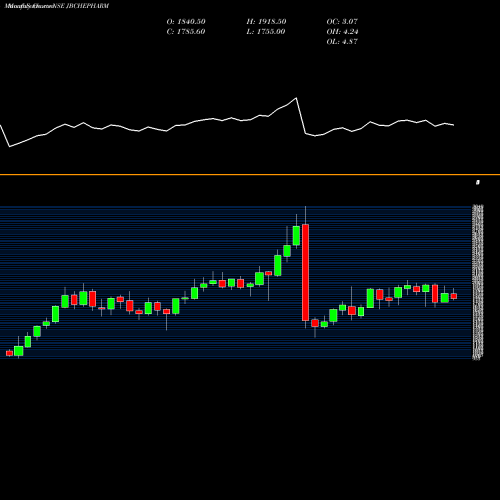This screenshot has width=500, height=500.
Task: Click the 'OC: 3.07' value
Action: (x=342, y=22)
